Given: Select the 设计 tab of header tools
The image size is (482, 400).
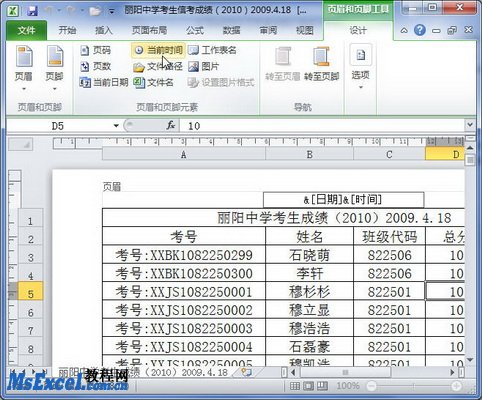Looking at the screenshot, I should pyautogui.click(x=358, y=30).
